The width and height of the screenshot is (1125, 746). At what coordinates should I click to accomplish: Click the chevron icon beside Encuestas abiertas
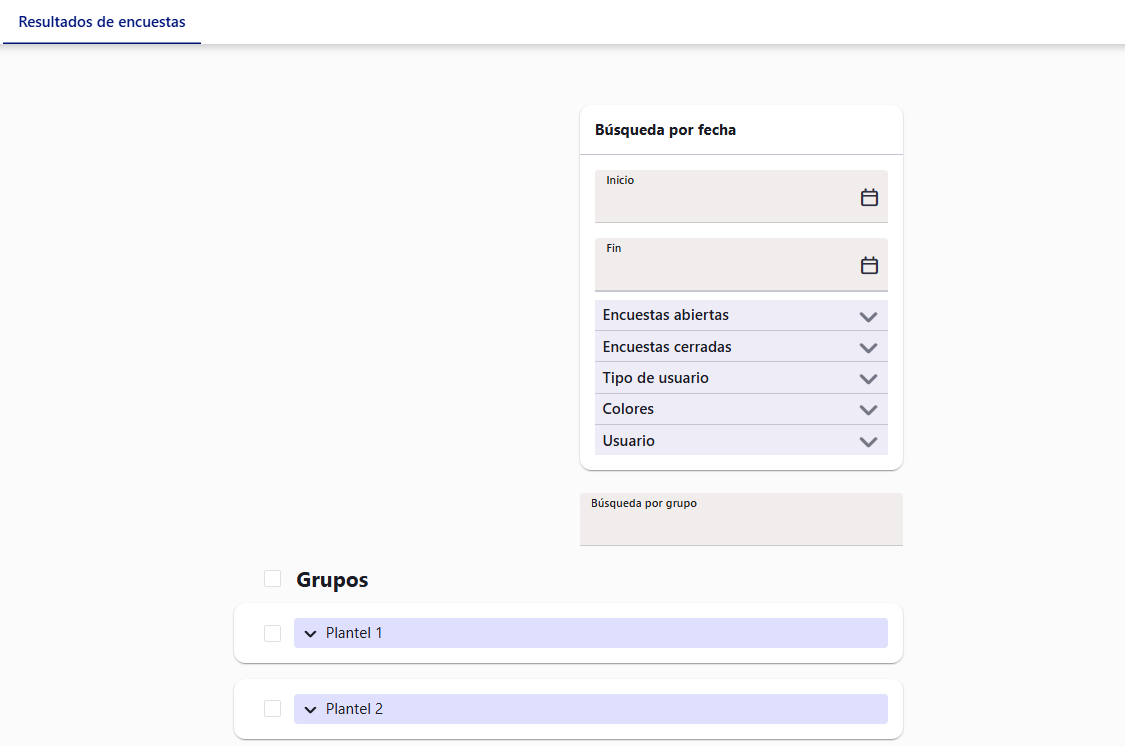click(868, 316)
